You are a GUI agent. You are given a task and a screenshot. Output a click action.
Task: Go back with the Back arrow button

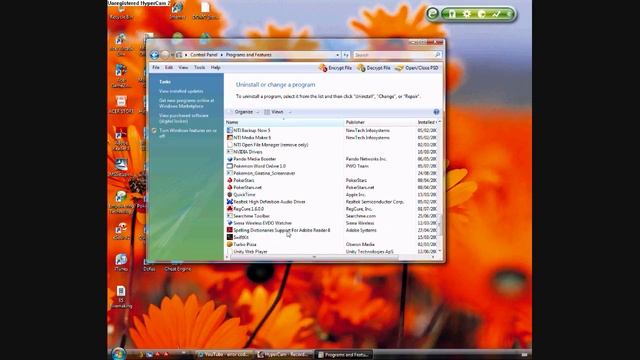[x=154, y=55]
